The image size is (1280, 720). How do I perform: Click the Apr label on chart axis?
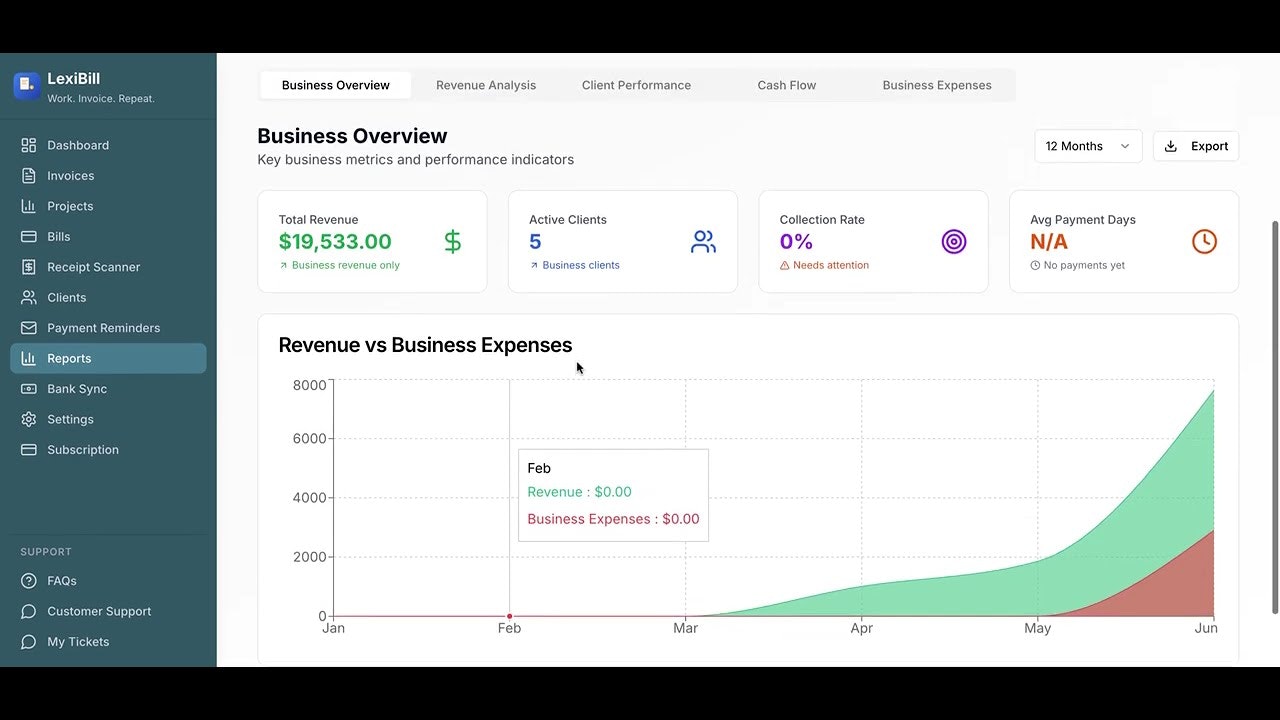coord(861,628)
